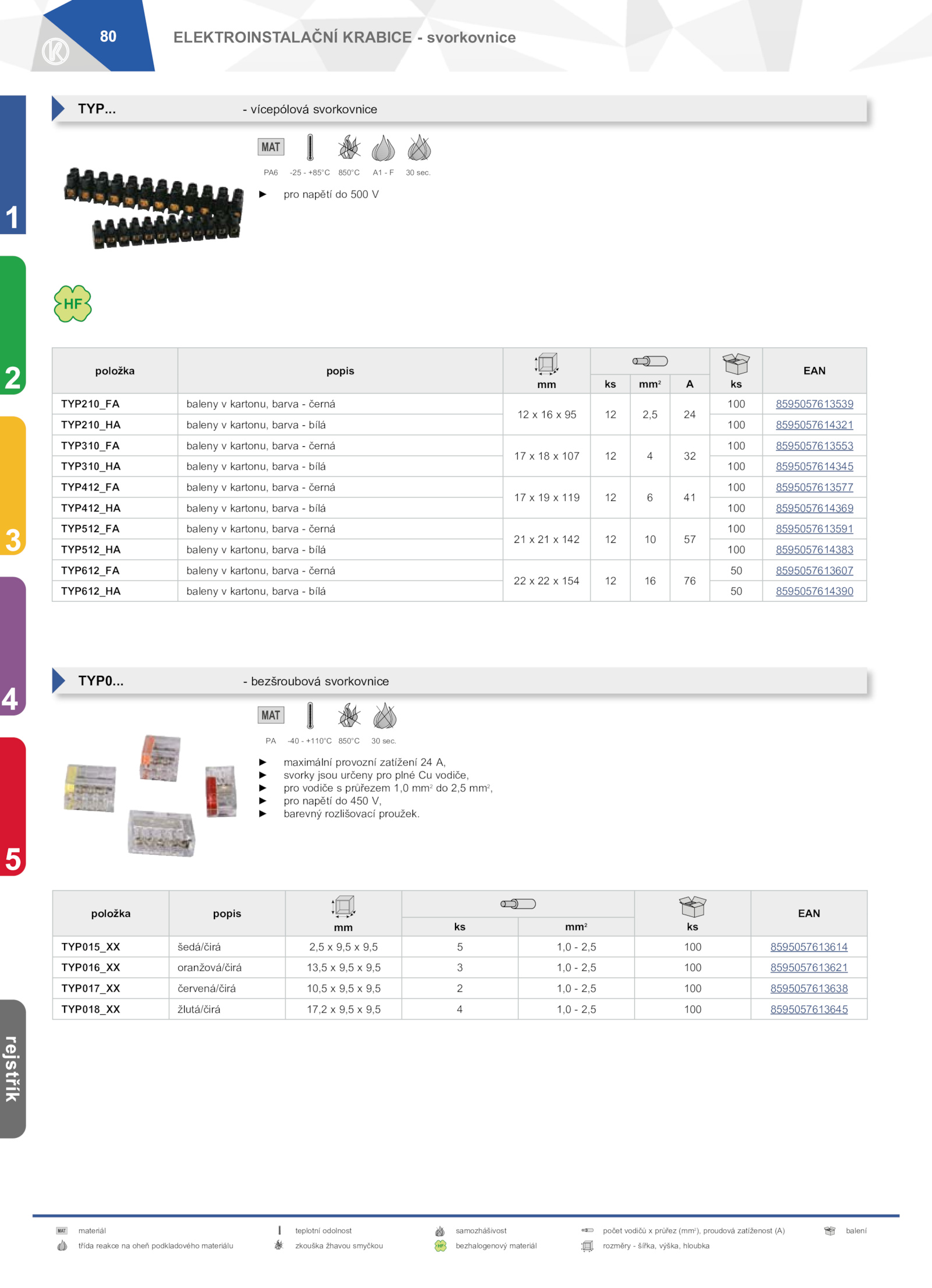Open yellow chapter tab 3
The height and width of the screenshot is (1288, 932).
point(13,486)
